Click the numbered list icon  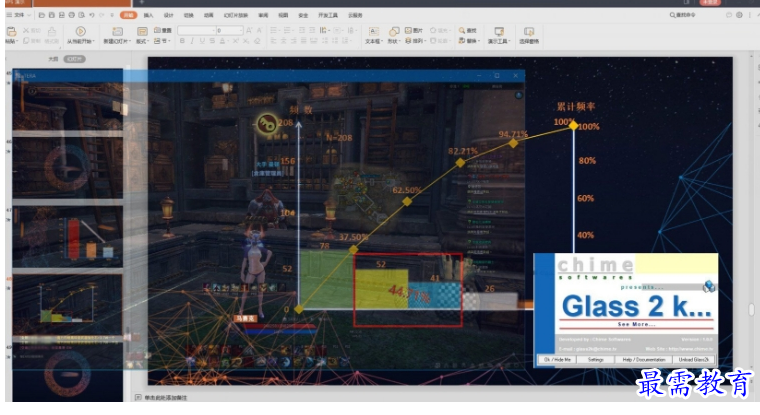click(x=288, y=31)
